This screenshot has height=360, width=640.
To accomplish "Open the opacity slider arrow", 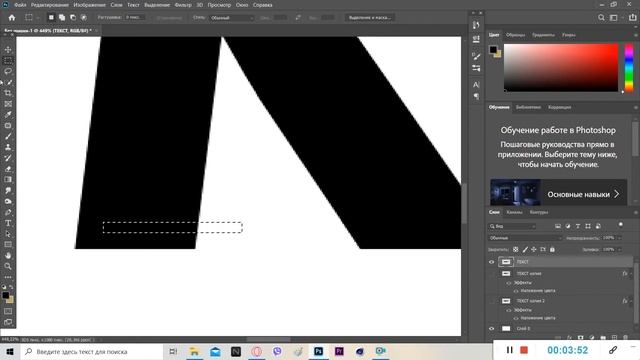I will click(620, 238).
